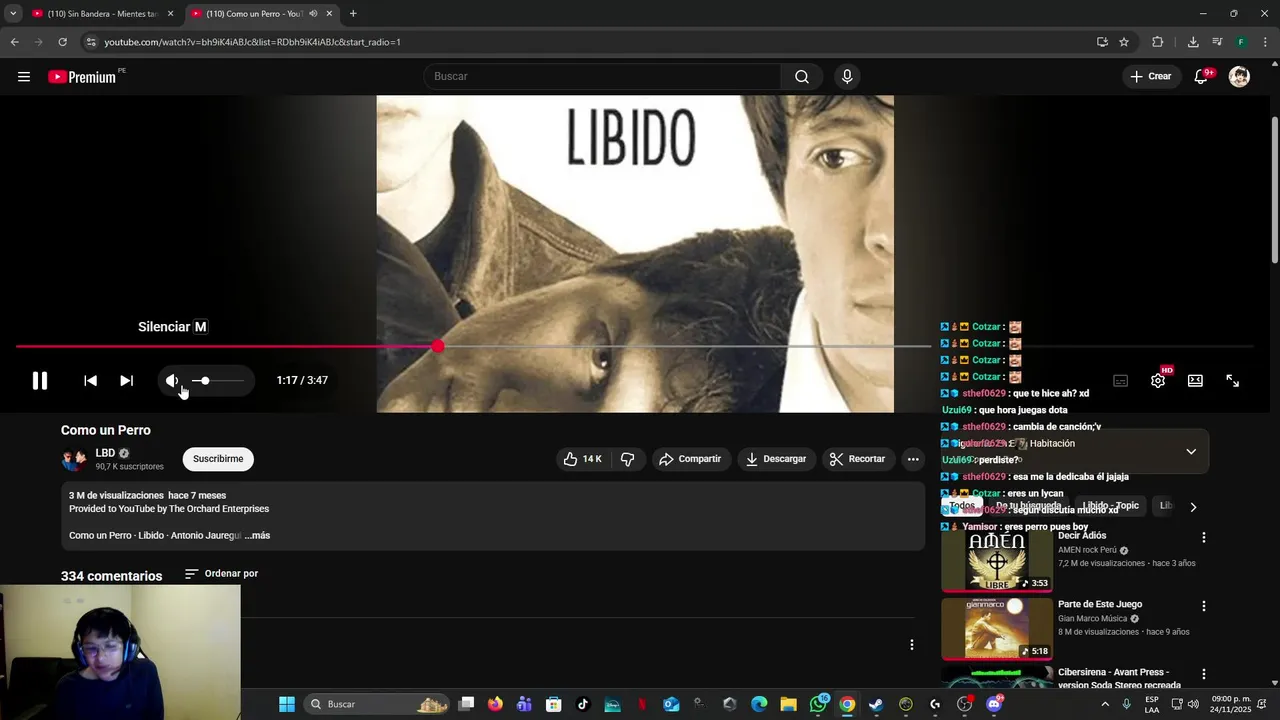Screen dimensions: 1280x720
Task: Toggle subtitles in the player
Action: 1121,381
